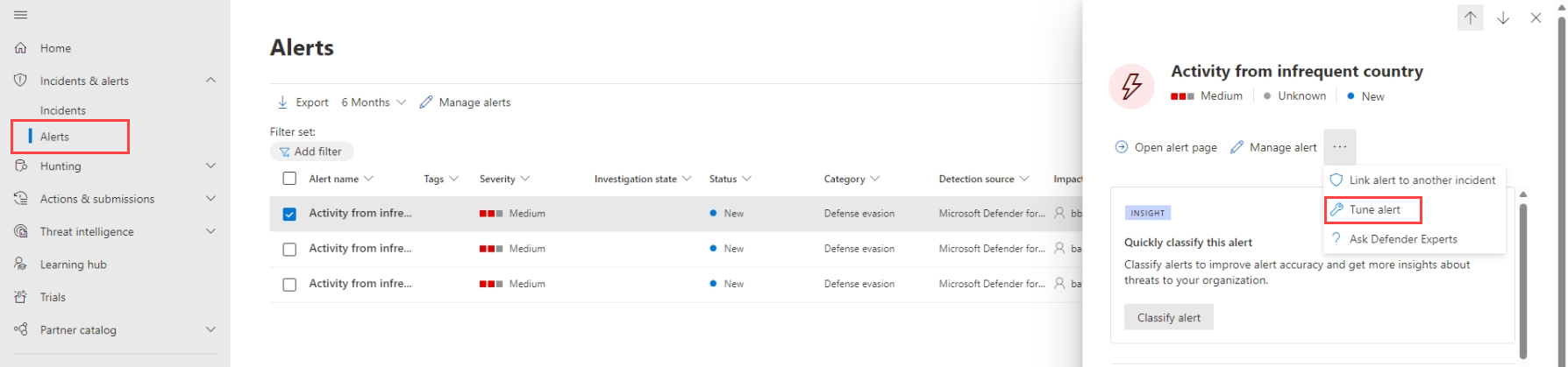This screenshot has height=367, width=1568.
Task: Open the 6 Months time range dropdown
Action: pyautogui.click(x=374, y=102)
